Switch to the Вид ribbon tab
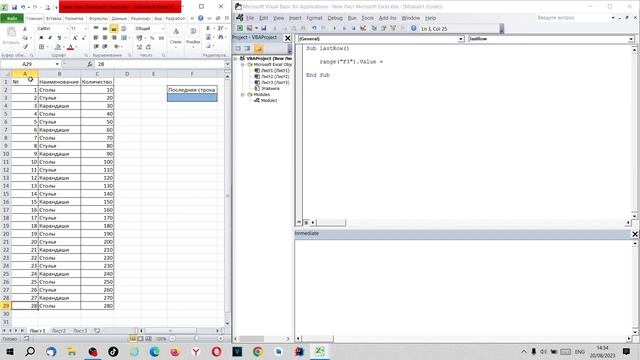Screen dimensions: 640x360 [x=158, y=18]
